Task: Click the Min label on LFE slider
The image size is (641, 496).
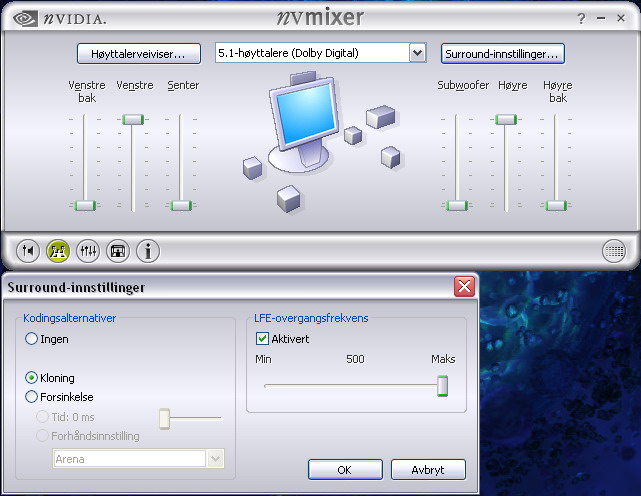Action: 263,359
